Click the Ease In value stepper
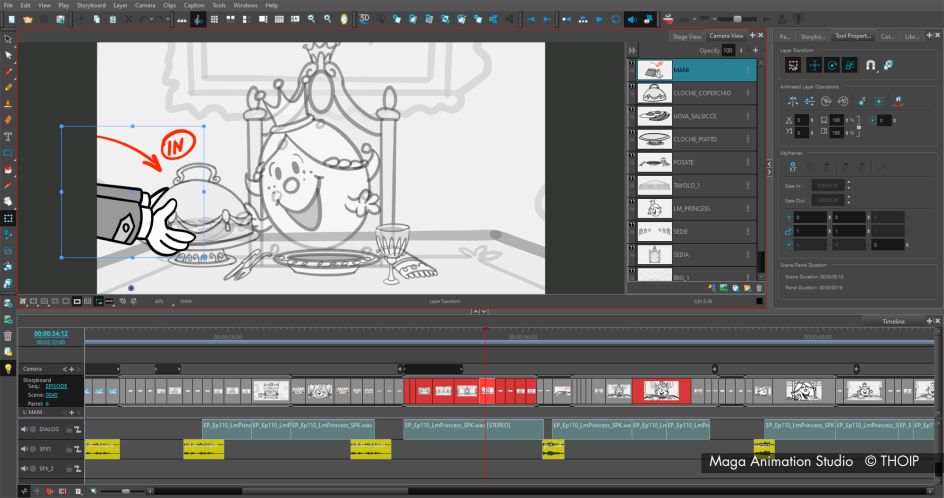The width and height of the screenshot is (944, 498). coord(849,185)
